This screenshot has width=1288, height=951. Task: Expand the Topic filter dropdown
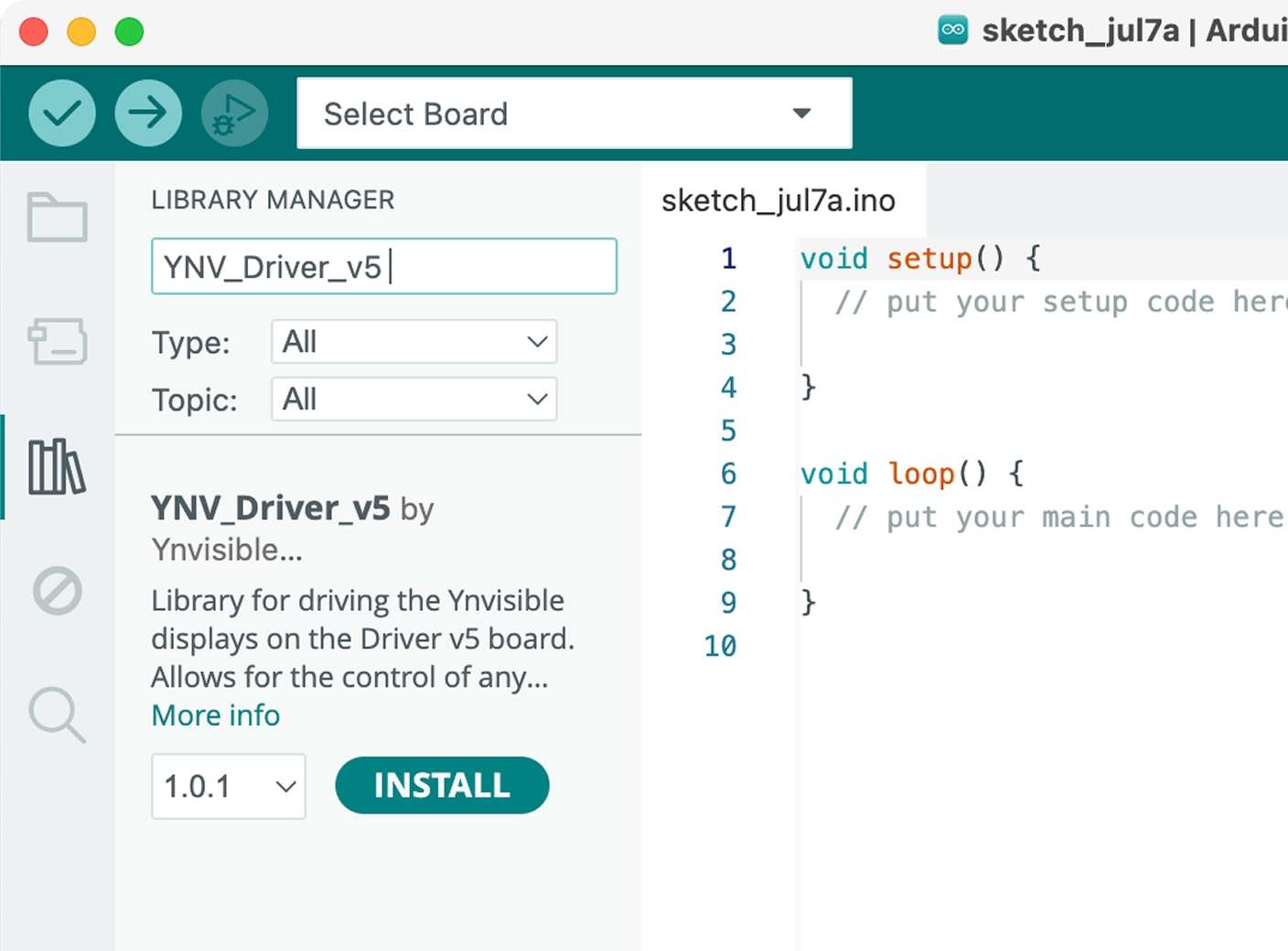pyautogui.click(x=414, y=399)
